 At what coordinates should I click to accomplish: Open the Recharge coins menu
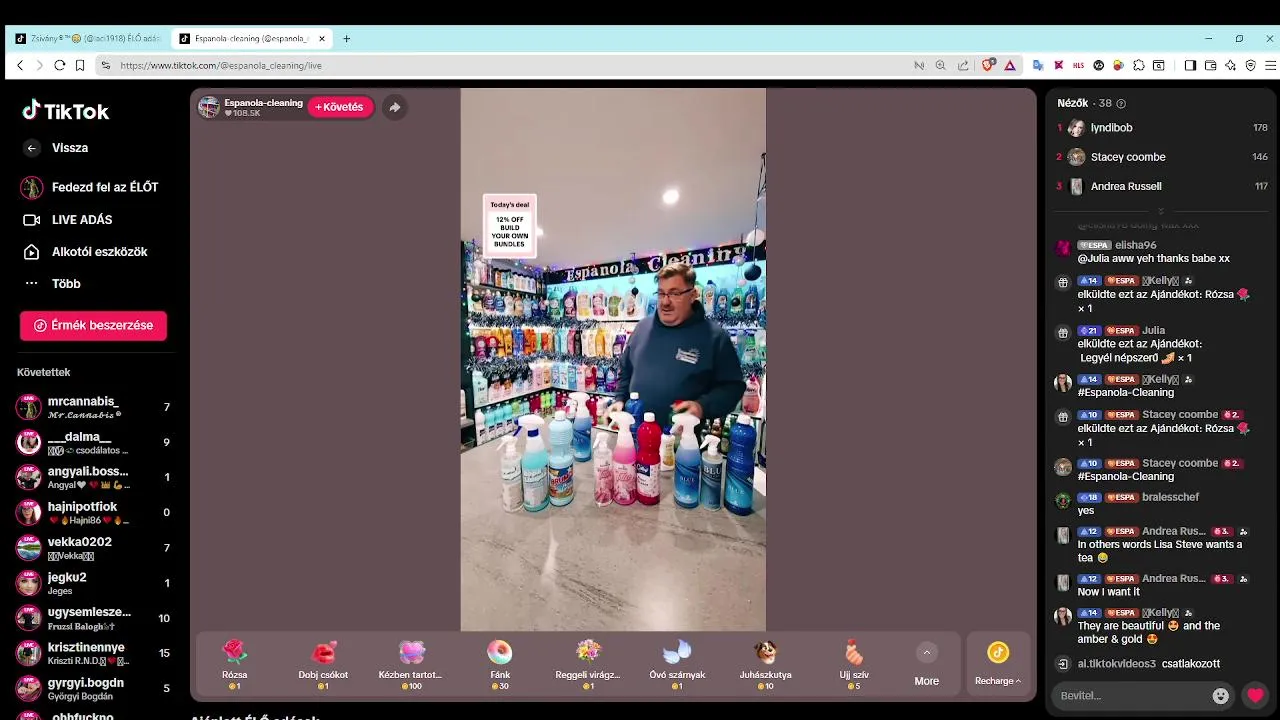[998, 664]
